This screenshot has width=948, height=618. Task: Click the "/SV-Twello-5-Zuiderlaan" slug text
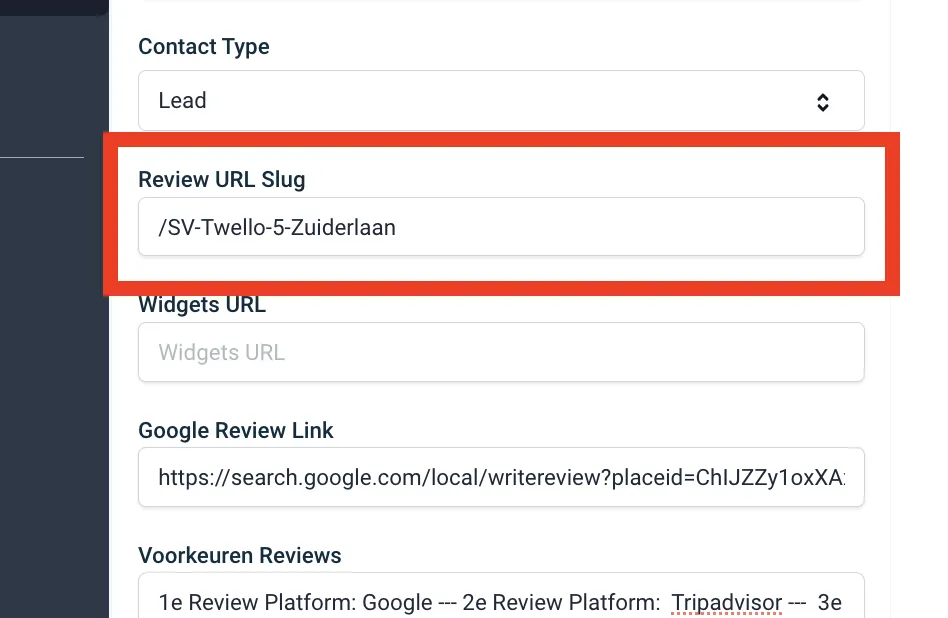pyautogui.click(x=277, y=227)
